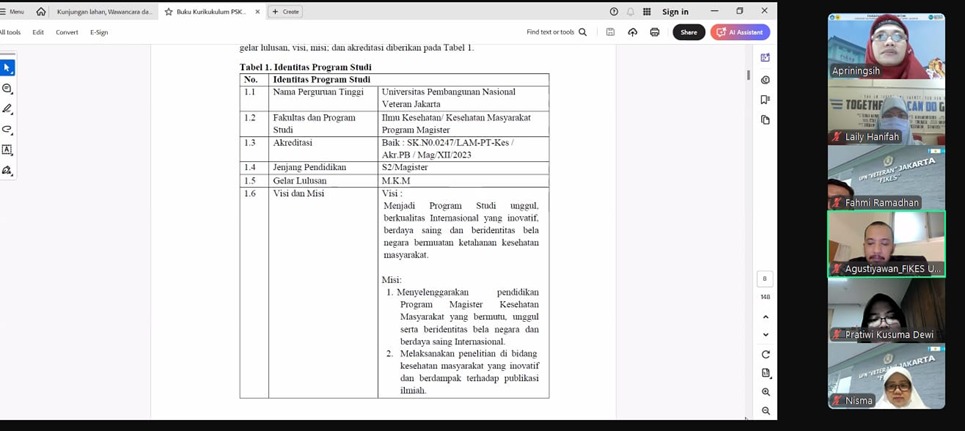
Task: Zoom in on the document
Action: click(x=765, y=392)
